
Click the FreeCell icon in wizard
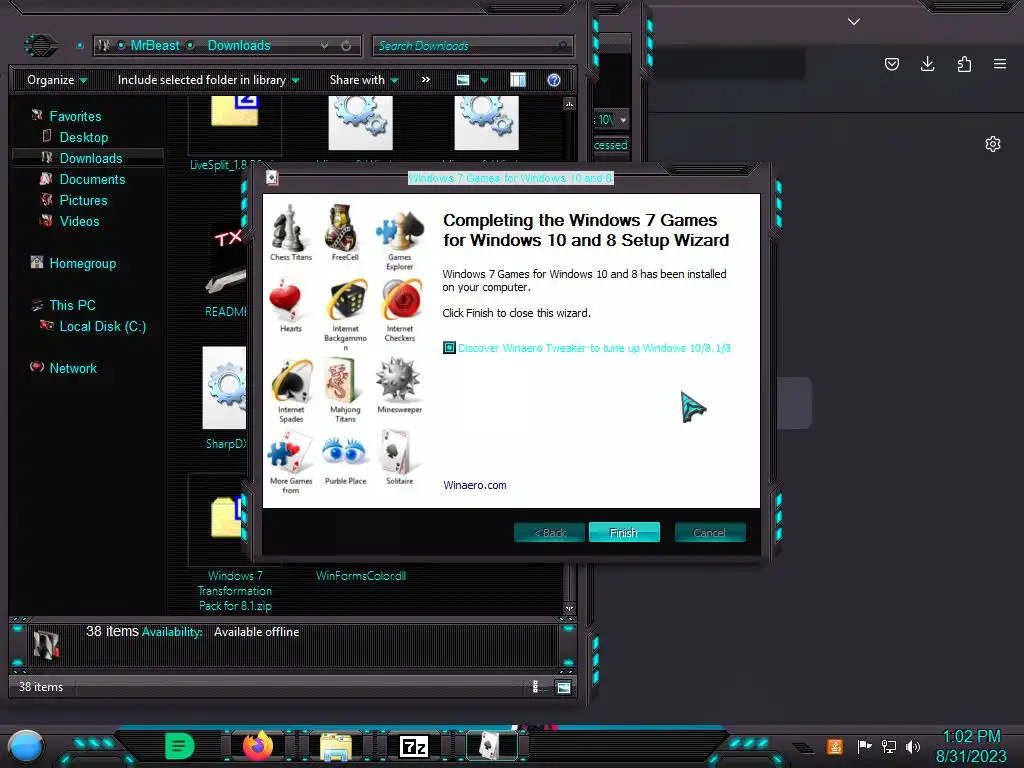345,227
